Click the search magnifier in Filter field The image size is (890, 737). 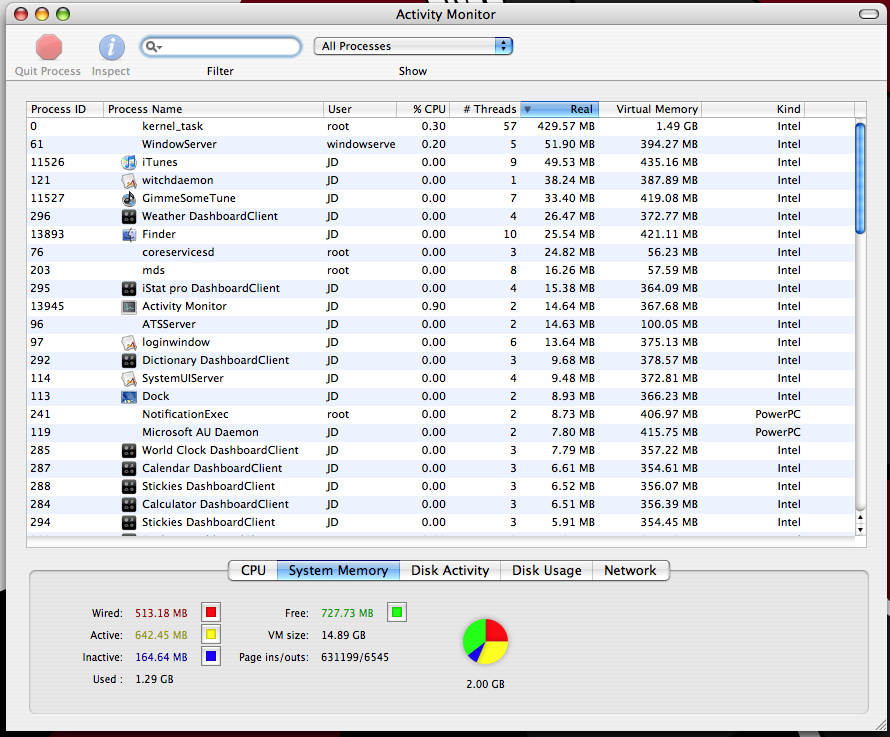(x=153, y=47)
